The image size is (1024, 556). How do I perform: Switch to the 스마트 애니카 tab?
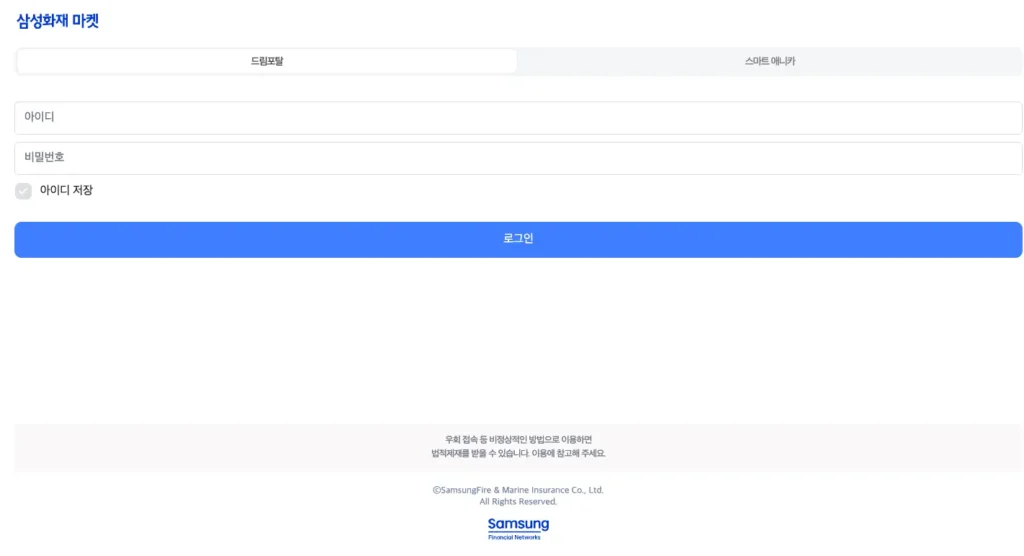click(769, 61)
